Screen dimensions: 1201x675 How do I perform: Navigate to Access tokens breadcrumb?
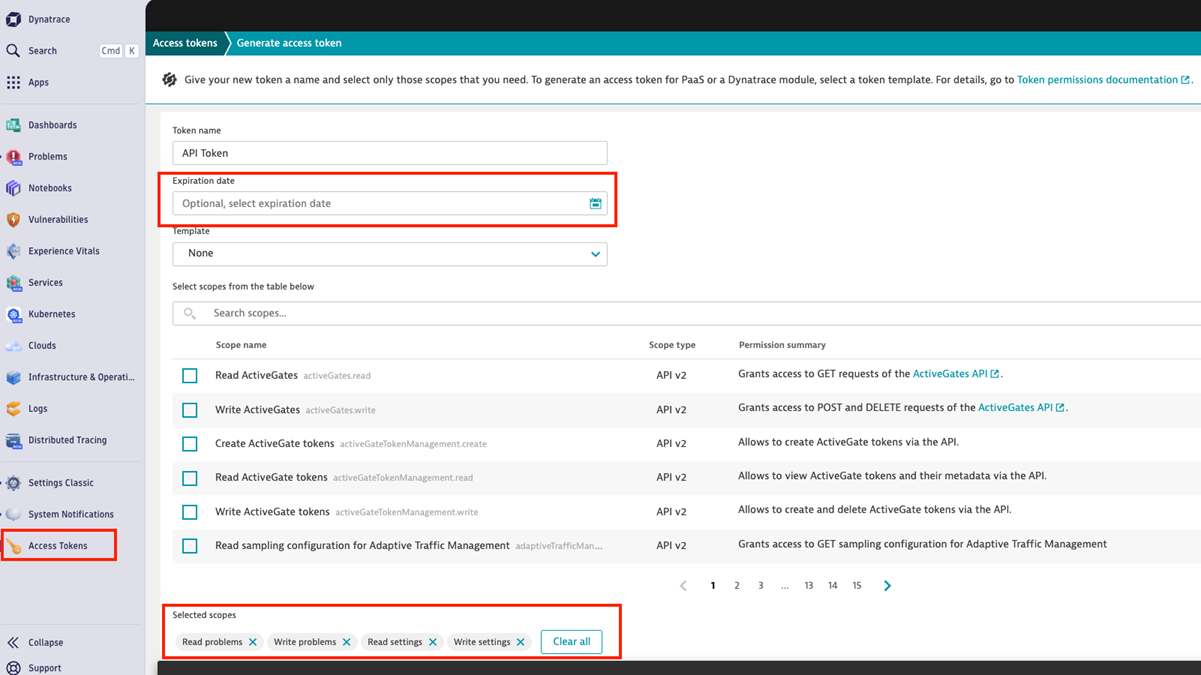[185, 43]
